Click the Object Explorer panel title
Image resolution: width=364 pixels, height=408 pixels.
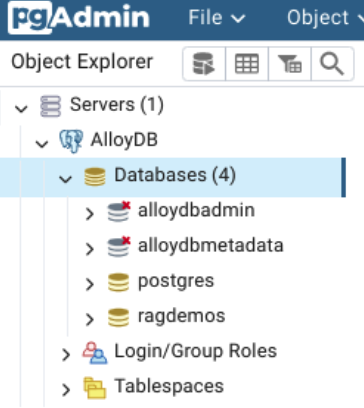tap(82, 62)
